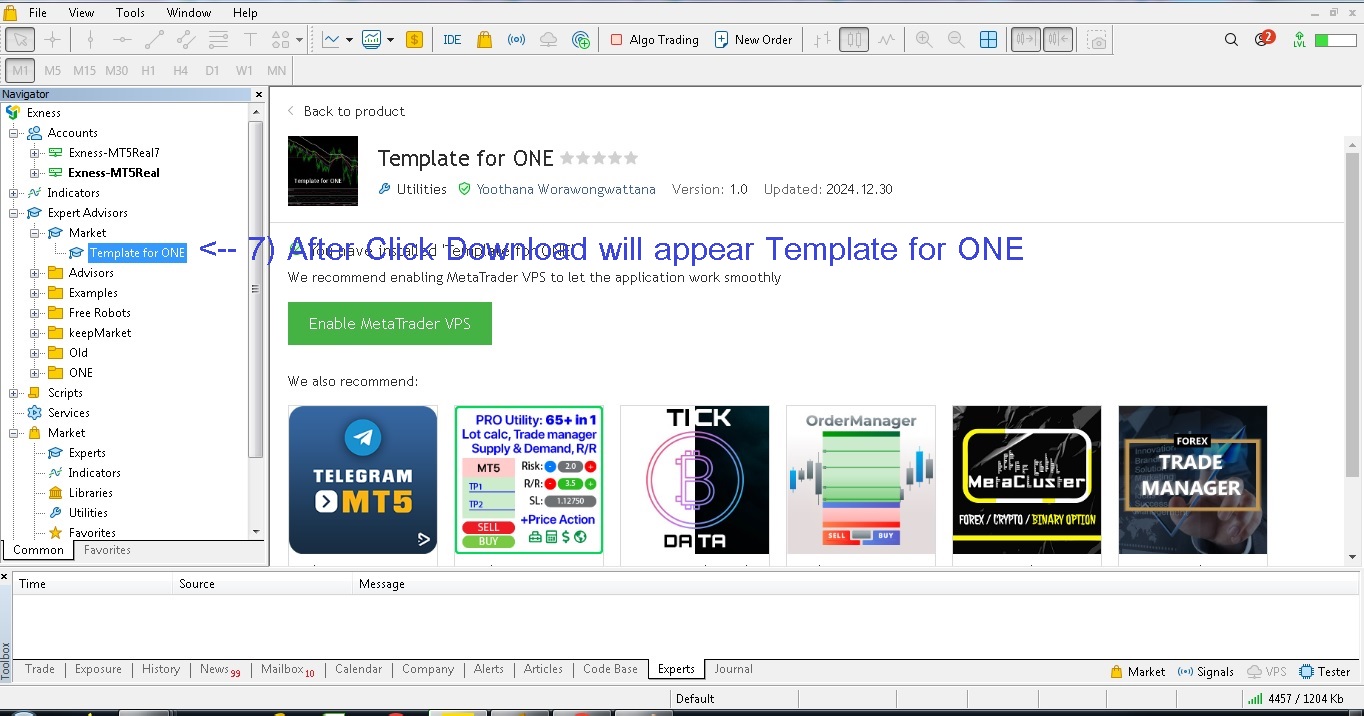Image resolution: width=1364 pixels, height=716 pixels.
Task: Open the IDE MetaEditor button
Action: click(x=452, y=40)
